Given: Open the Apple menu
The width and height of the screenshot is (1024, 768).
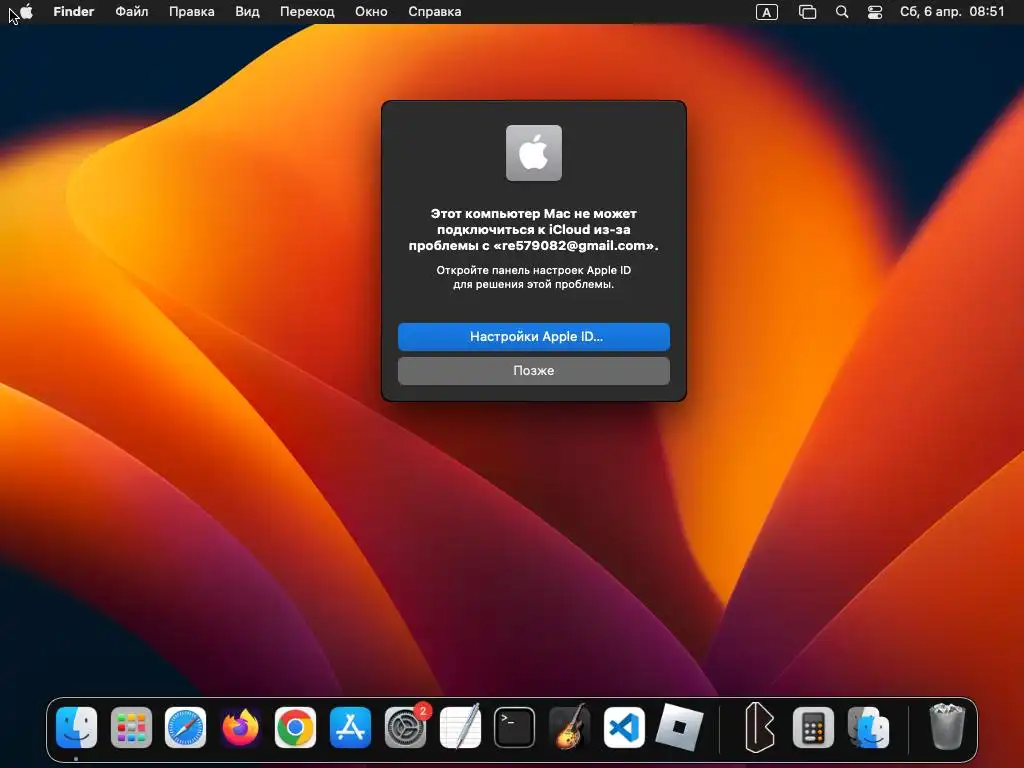Looking at the screenshot, I should [x=26, y=12].
